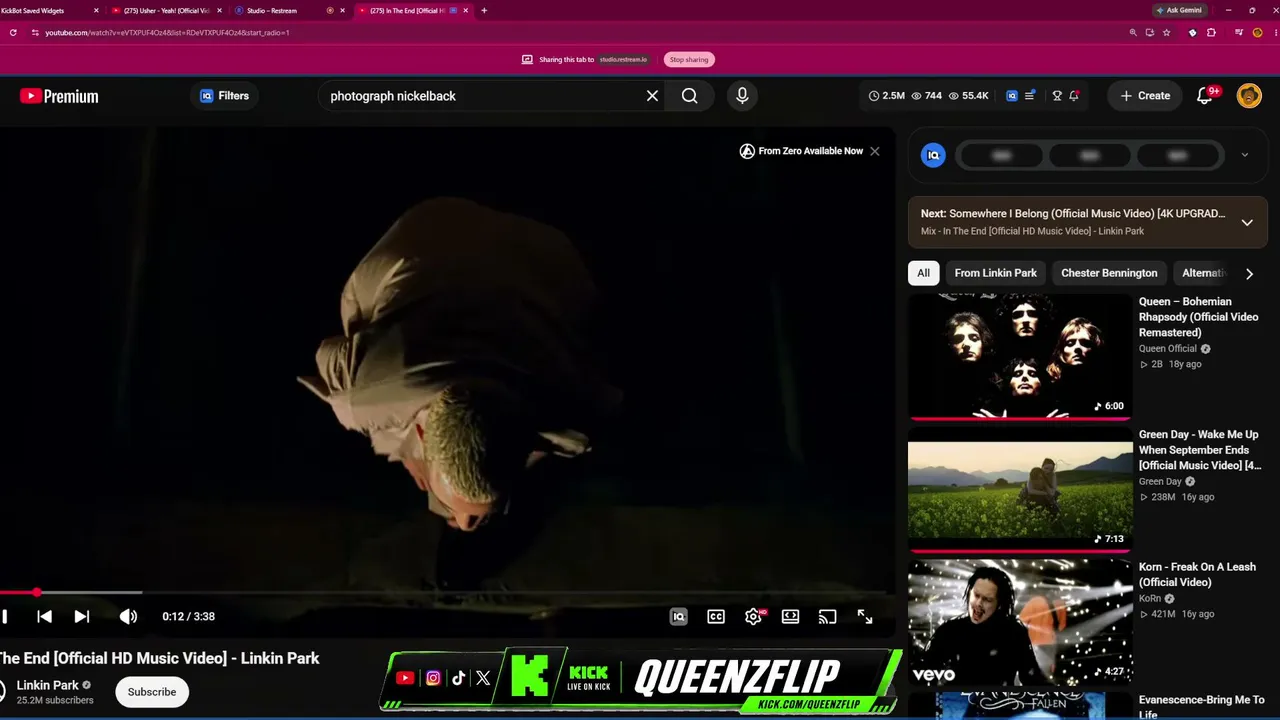Screen dimensions: 1280x720
Task: Click the Ask Gemini button
Action: coord(1179,10)
